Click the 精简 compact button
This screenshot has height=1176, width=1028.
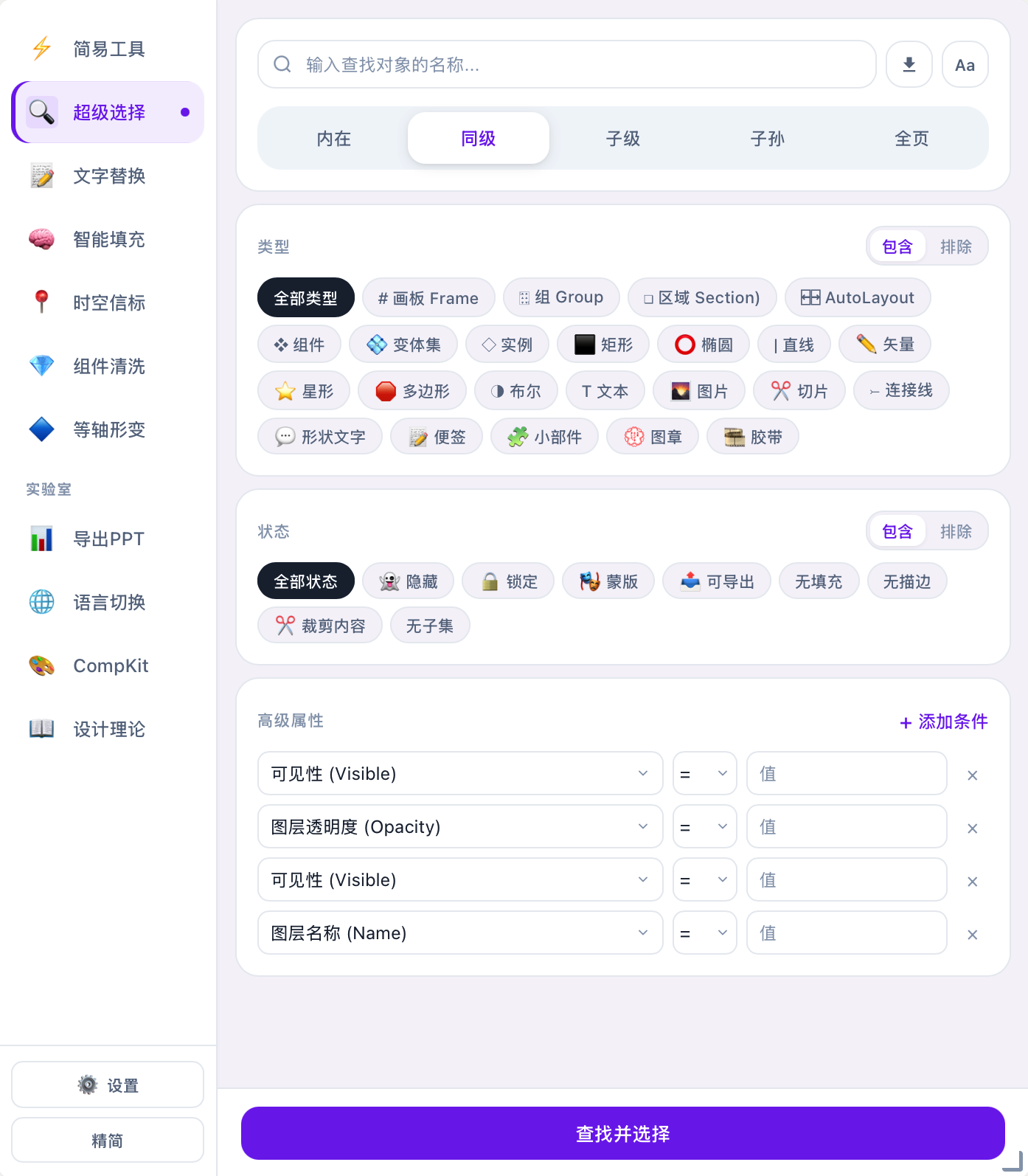click(108, 1140)
